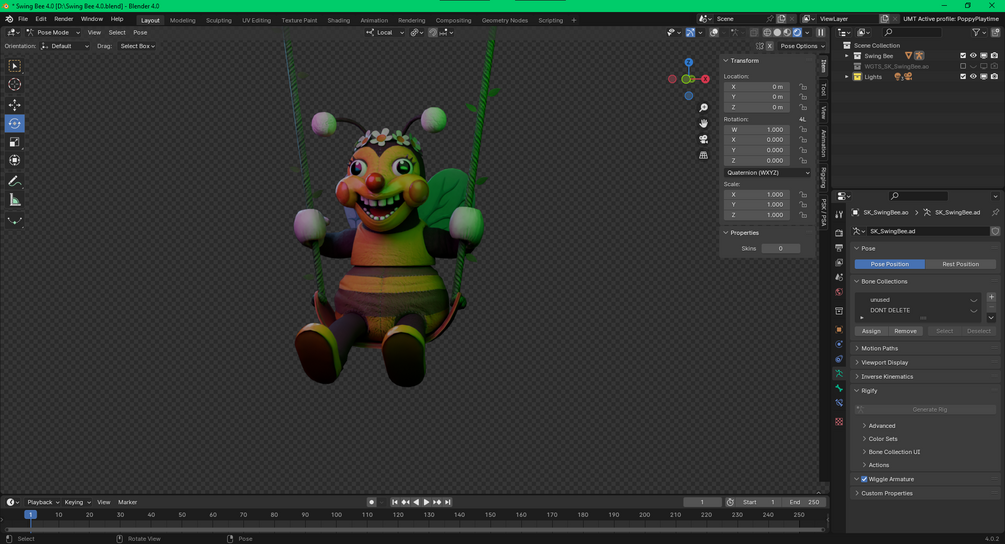1005x544 pixels.
Task: Play the animation in the timeline
Action: click(x=426, y=502)
